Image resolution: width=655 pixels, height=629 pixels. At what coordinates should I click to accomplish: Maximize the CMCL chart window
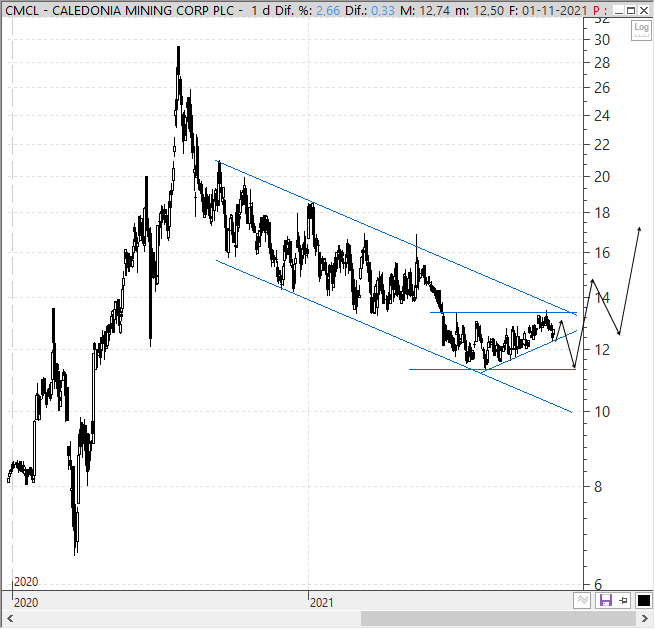click(x=631, y=10)
